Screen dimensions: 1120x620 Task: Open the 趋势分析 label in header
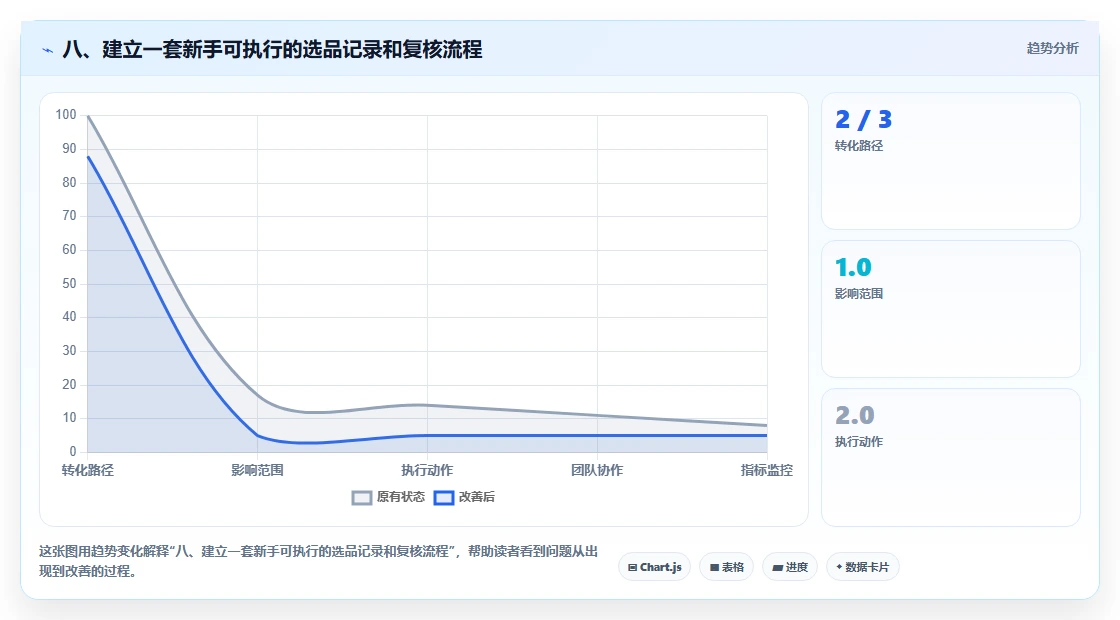(x=1052, y=49)
